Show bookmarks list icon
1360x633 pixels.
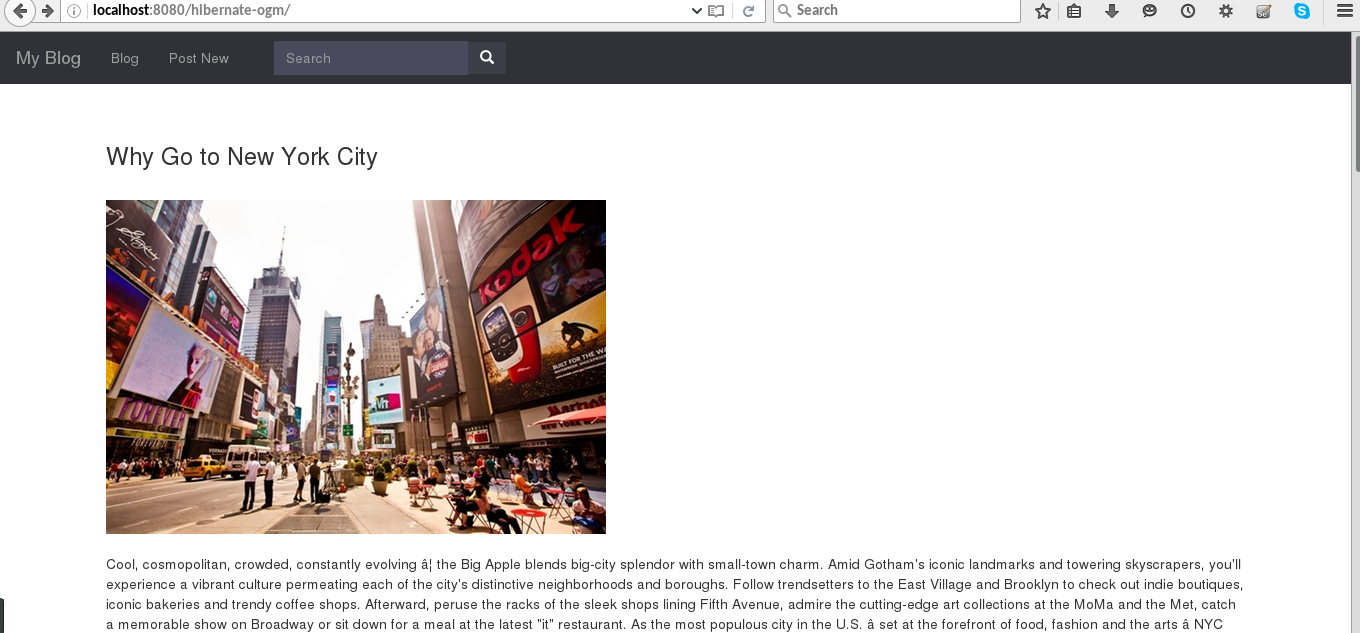point(1074,11)
